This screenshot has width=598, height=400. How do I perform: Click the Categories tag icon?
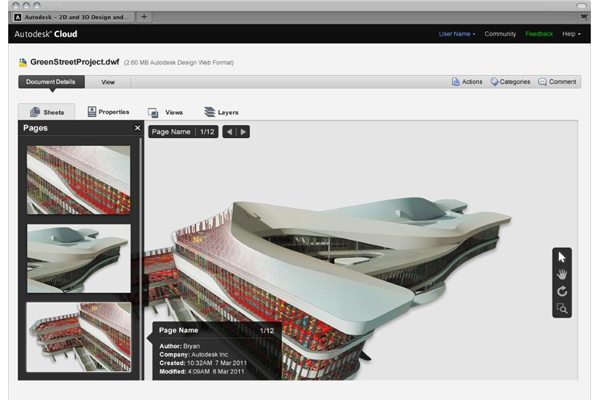click(494, 82)
